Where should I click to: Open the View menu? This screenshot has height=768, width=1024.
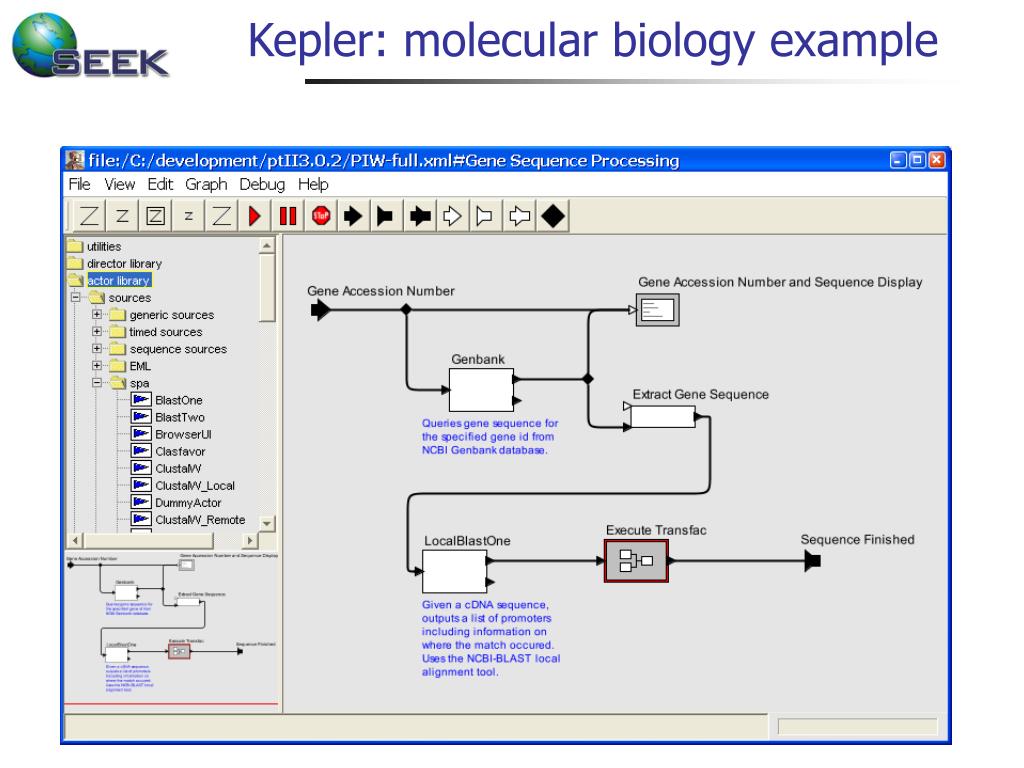[120, 185]
